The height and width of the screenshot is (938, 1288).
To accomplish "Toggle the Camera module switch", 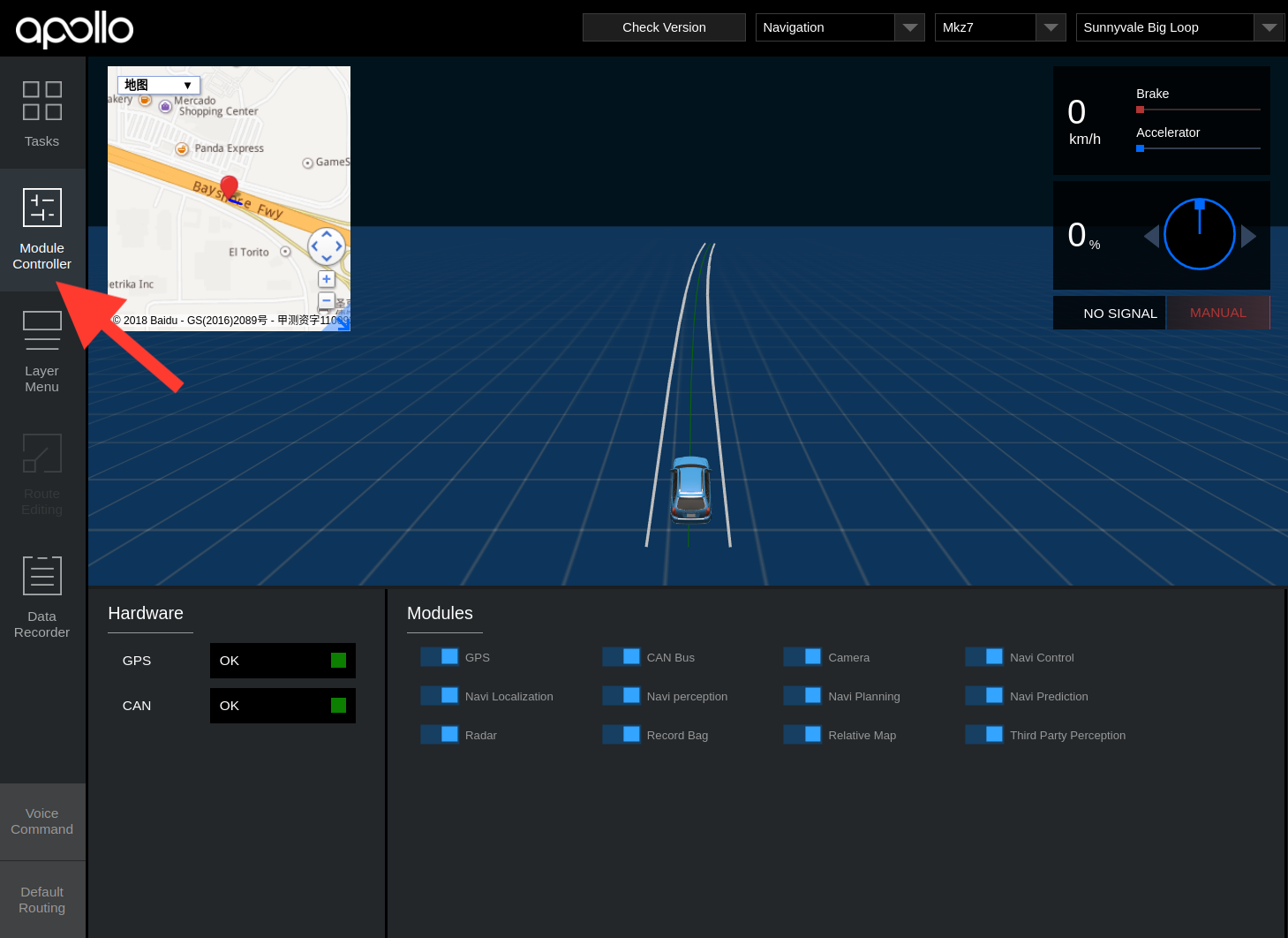I will tap(802, 657).
